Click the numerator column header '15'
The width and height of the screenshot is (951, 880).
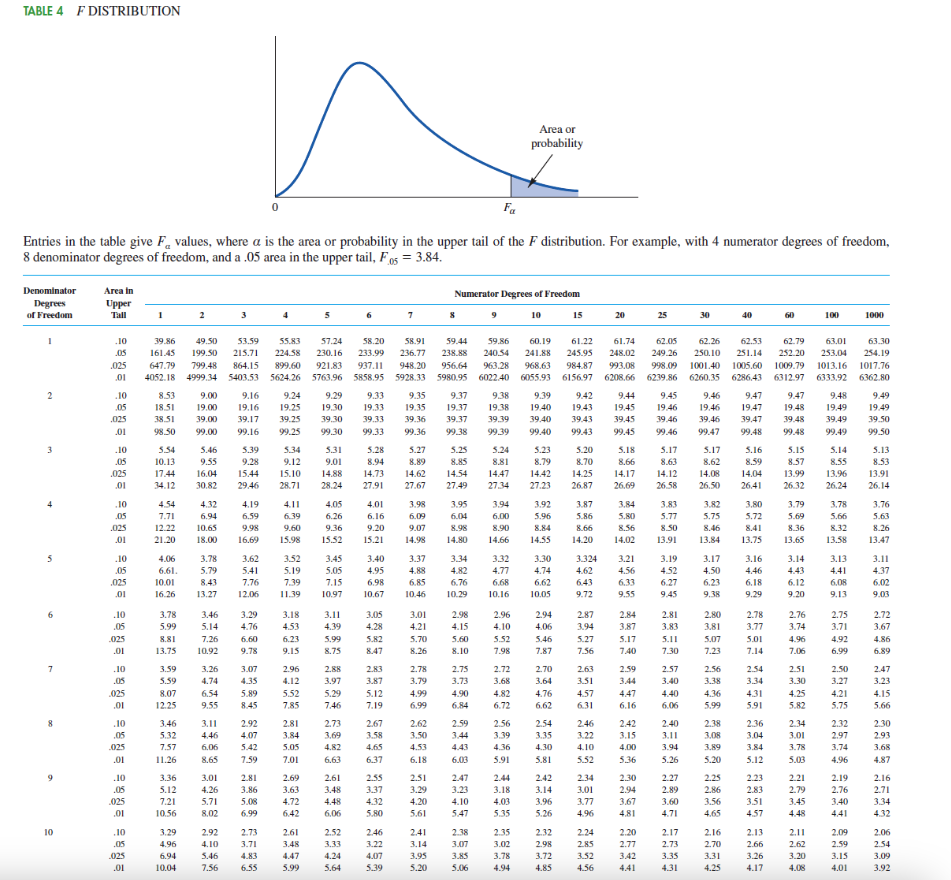[577, 315]
